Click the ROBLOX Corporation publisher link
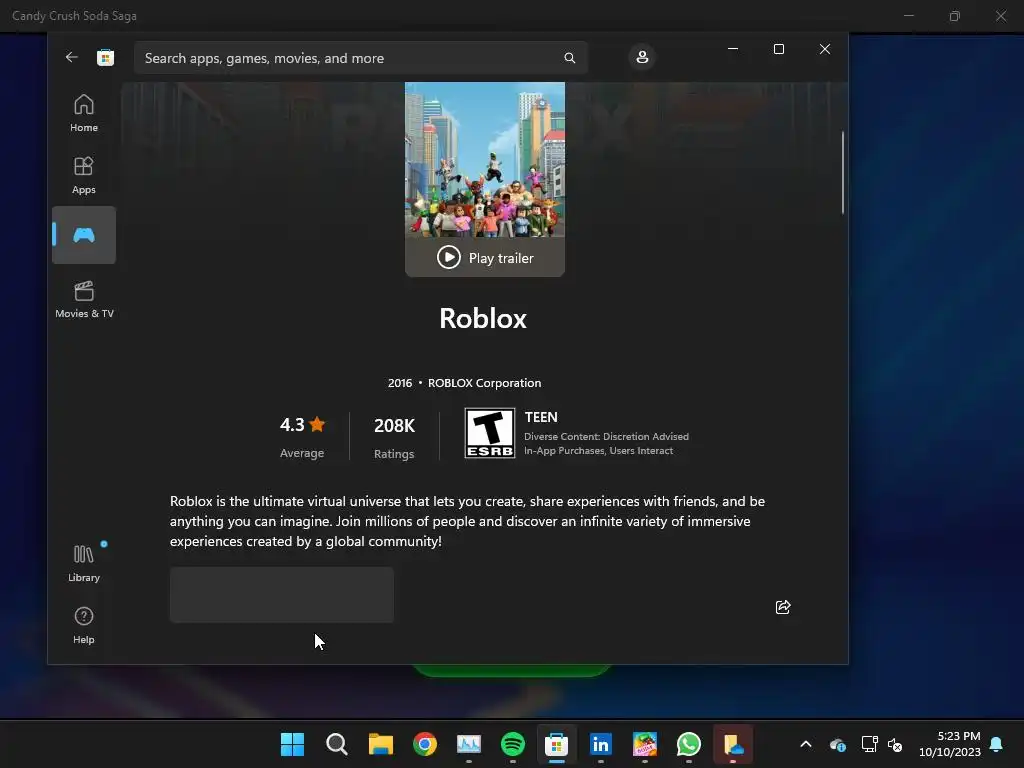 [x=484, y=383]
